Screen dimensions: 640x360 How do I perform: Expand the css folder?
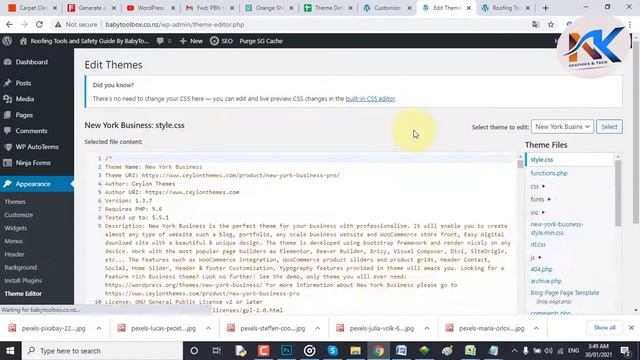(x=538, y=186)
